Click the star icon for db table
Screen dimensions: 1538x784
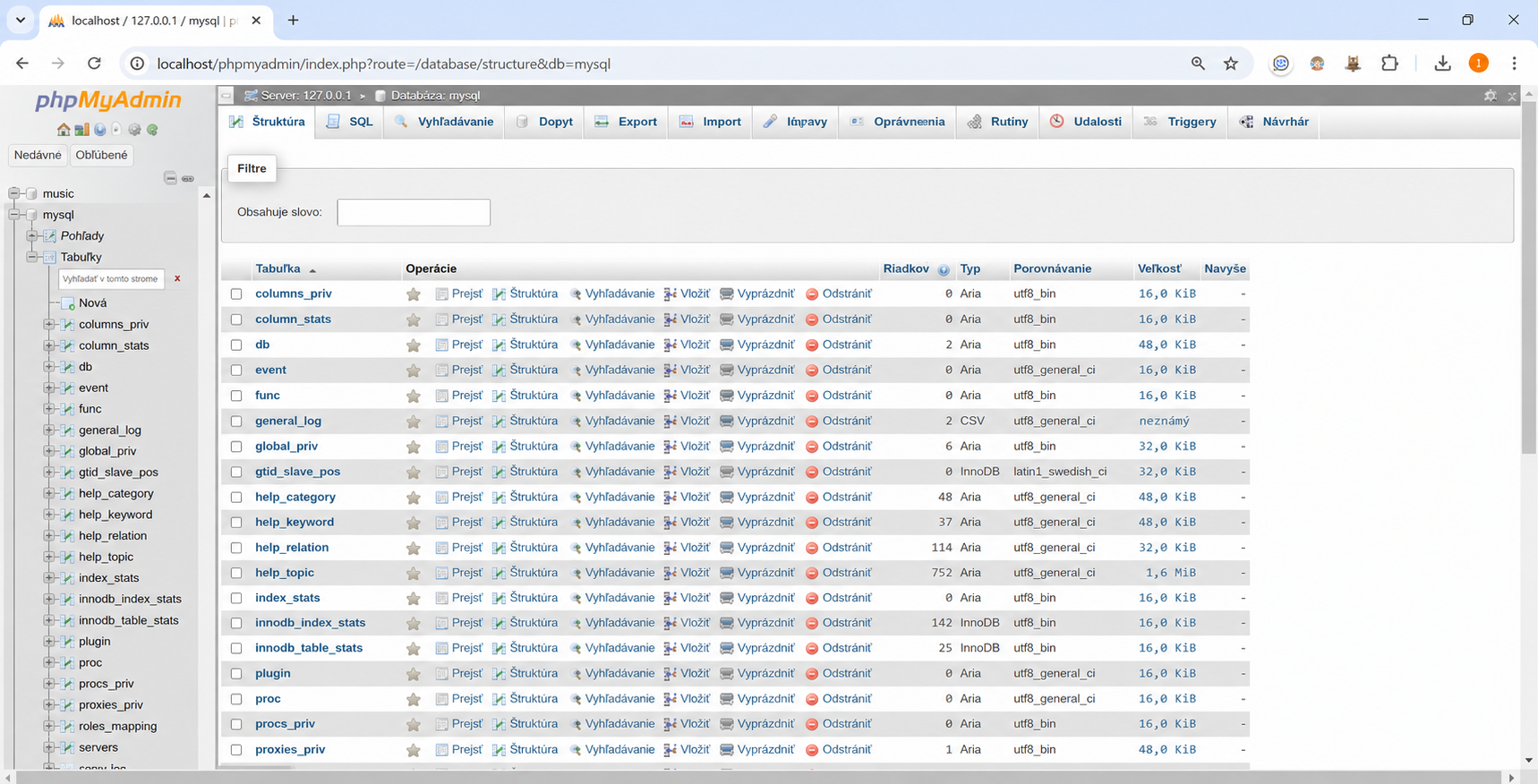click(413, 345)
